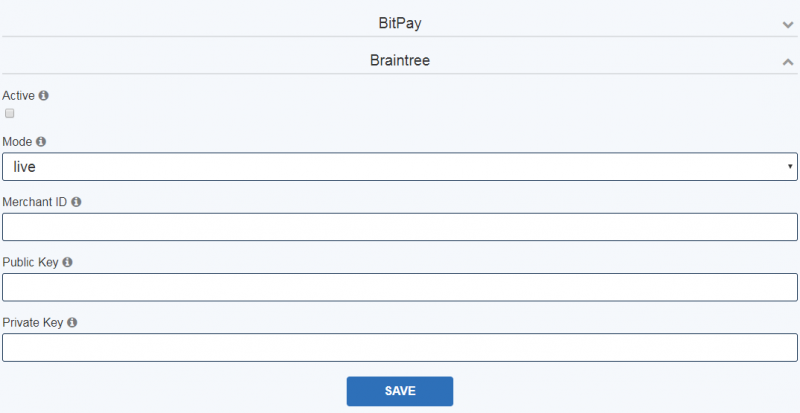Select the Braintree accordion header
The width and height of the screenshot is (800, 413).
tap(400, 60)
